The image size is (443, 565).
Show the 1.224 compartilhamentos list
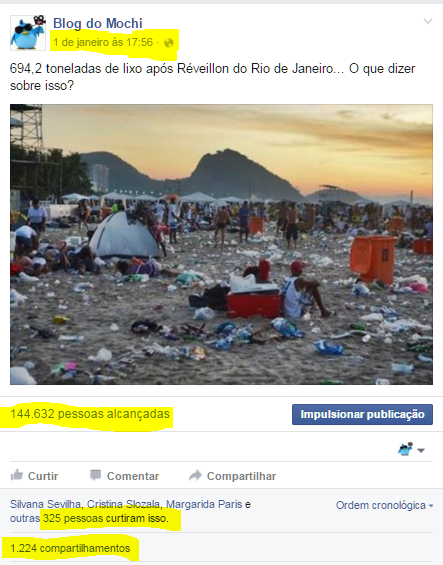70,548
